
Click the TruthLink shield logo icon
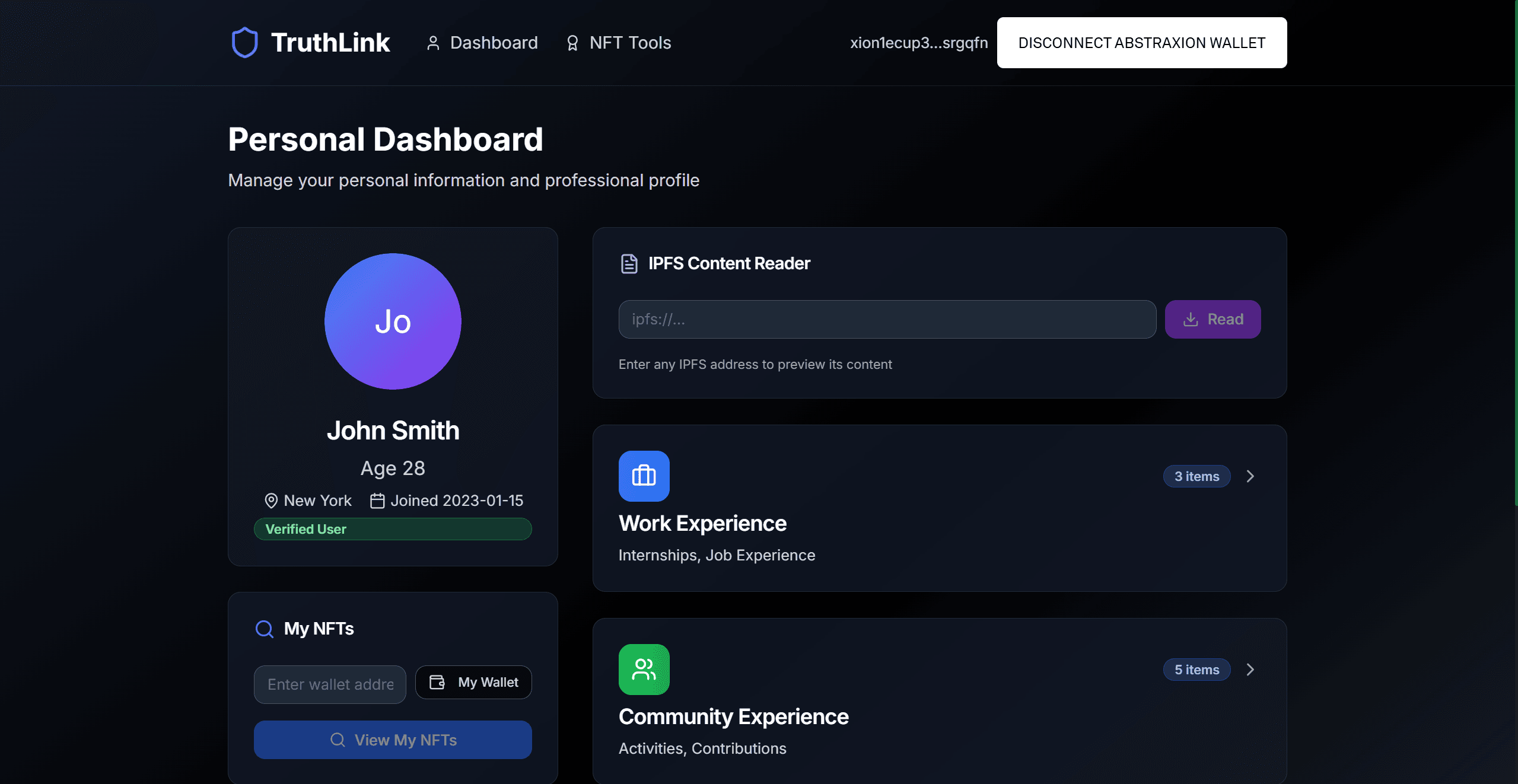244,43
